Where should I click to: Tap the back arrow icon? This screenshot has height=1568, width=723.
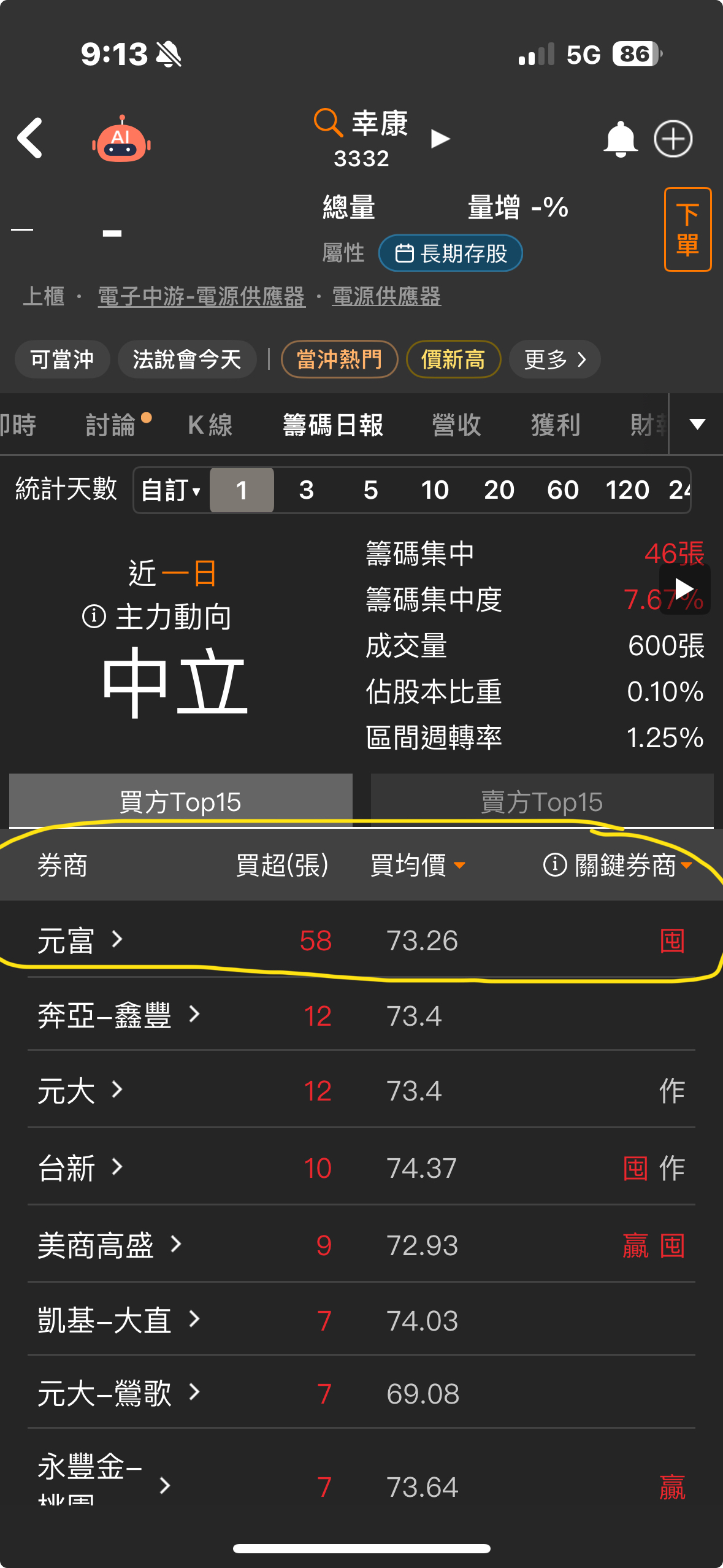[30, 139]
